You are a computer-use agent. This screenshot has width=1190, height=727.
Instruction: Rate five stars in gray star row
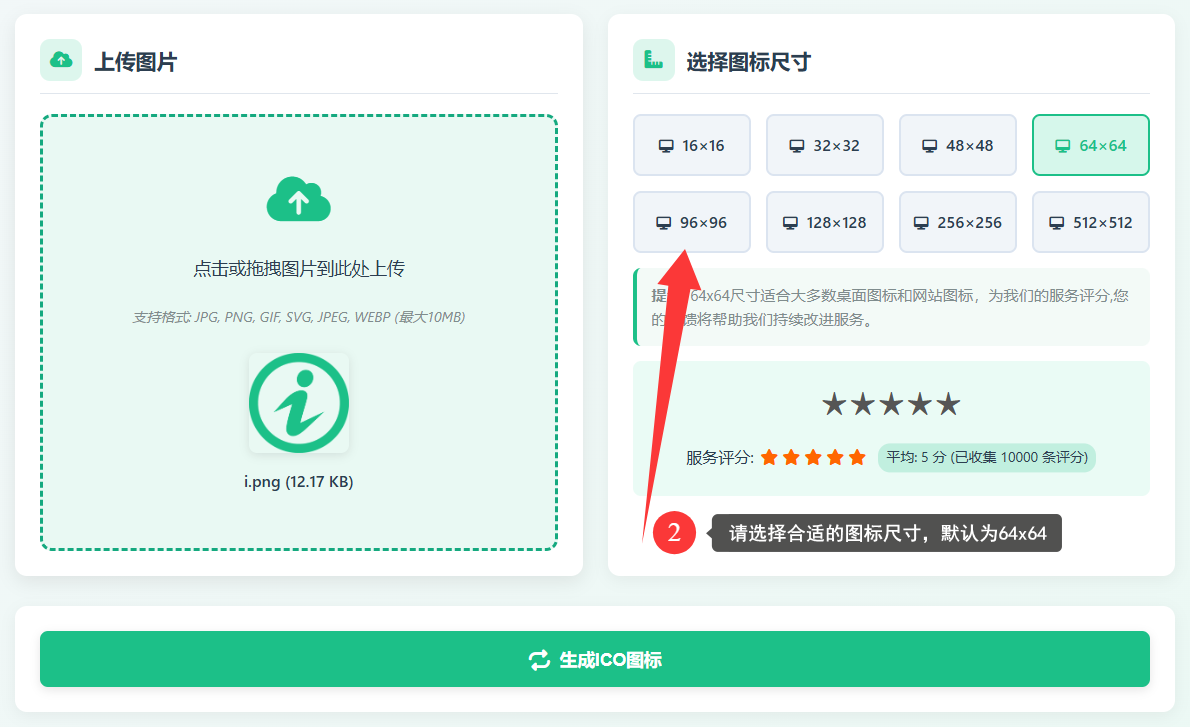coord(948,404)
